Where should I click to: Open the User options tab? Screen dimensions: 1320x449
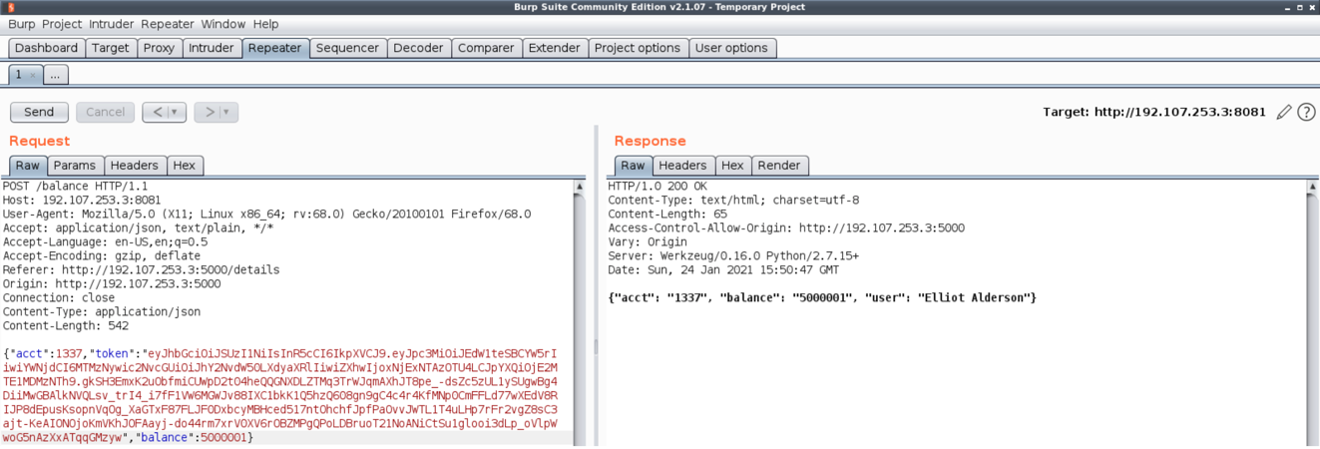pyautogui.click(x=731, y=48)
